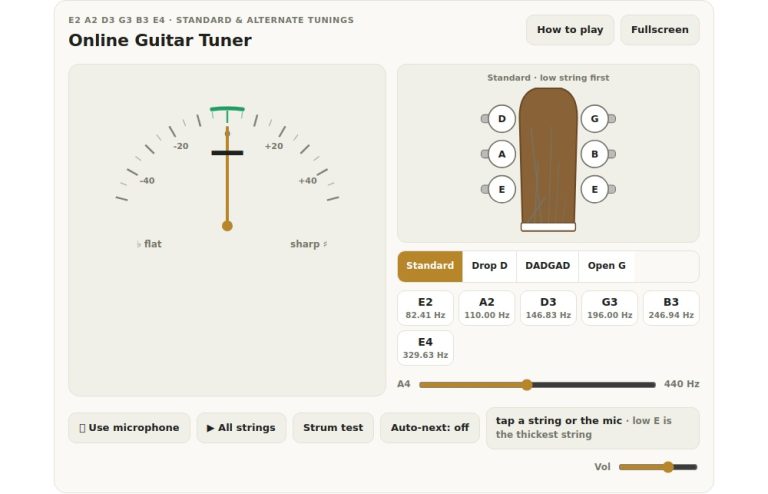Start the Strum test
Screen dimensions: 768x494
pos(333,427)
